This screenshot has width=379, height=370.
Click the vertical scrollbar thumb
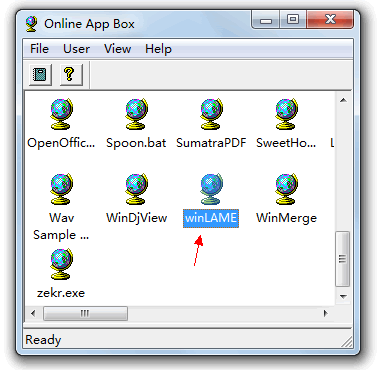click(343, 259)
